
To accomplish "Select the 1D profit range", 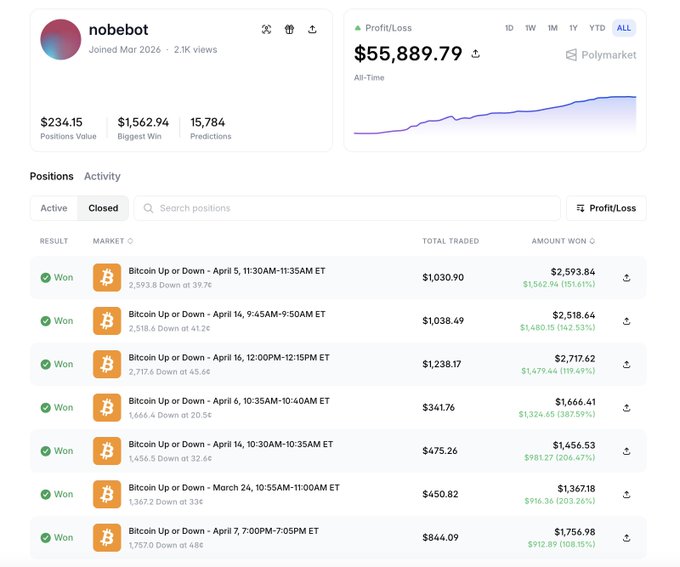I will [509, 28].
